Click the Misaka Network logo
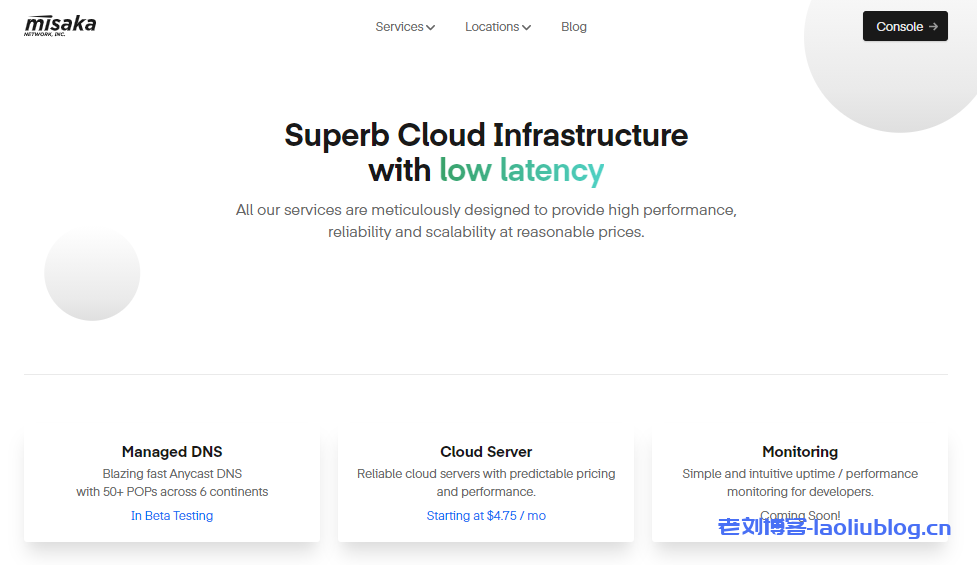Screen dimensions: 977x565 pyautogui.click(x=60, y=25)
